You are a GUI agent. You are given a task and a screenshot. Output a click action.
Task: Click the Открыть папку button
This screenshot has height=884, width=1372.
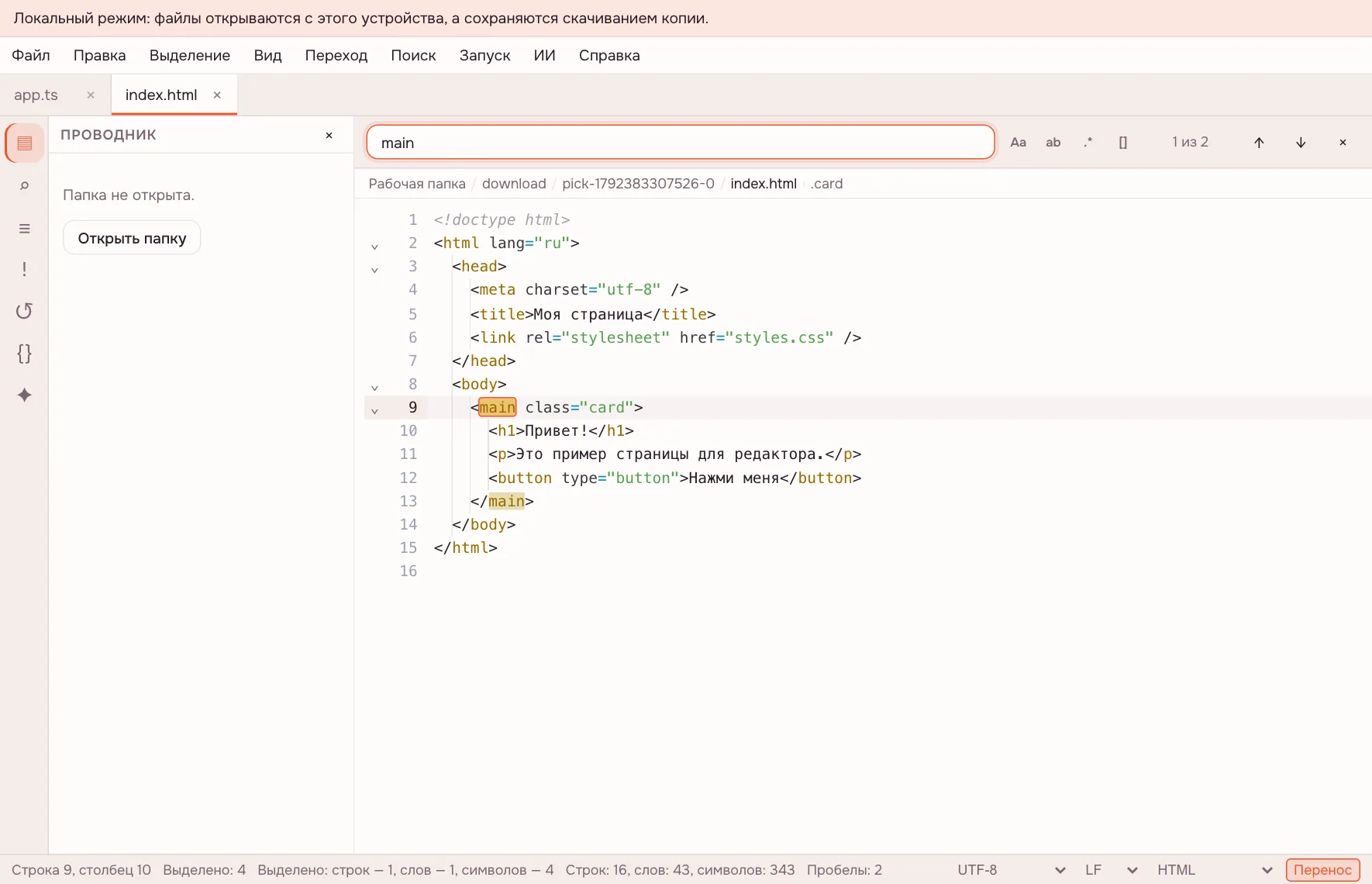(132, 238)
